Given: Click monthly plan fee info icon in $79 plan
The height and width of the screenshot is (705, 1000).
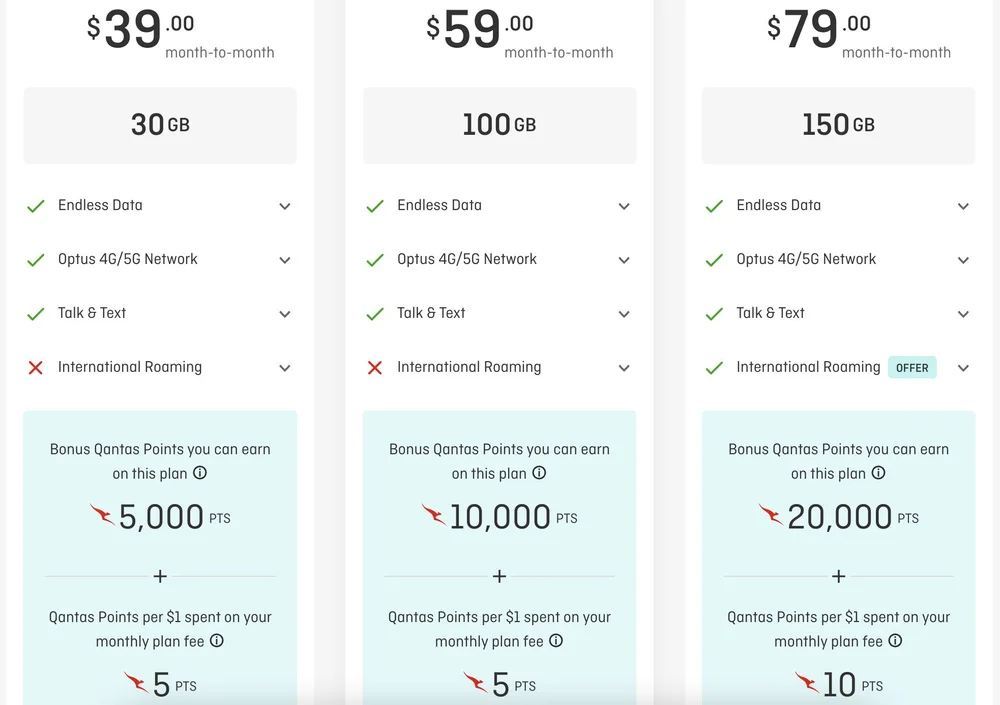Looking at the screenshot, I should click(895, 641).
